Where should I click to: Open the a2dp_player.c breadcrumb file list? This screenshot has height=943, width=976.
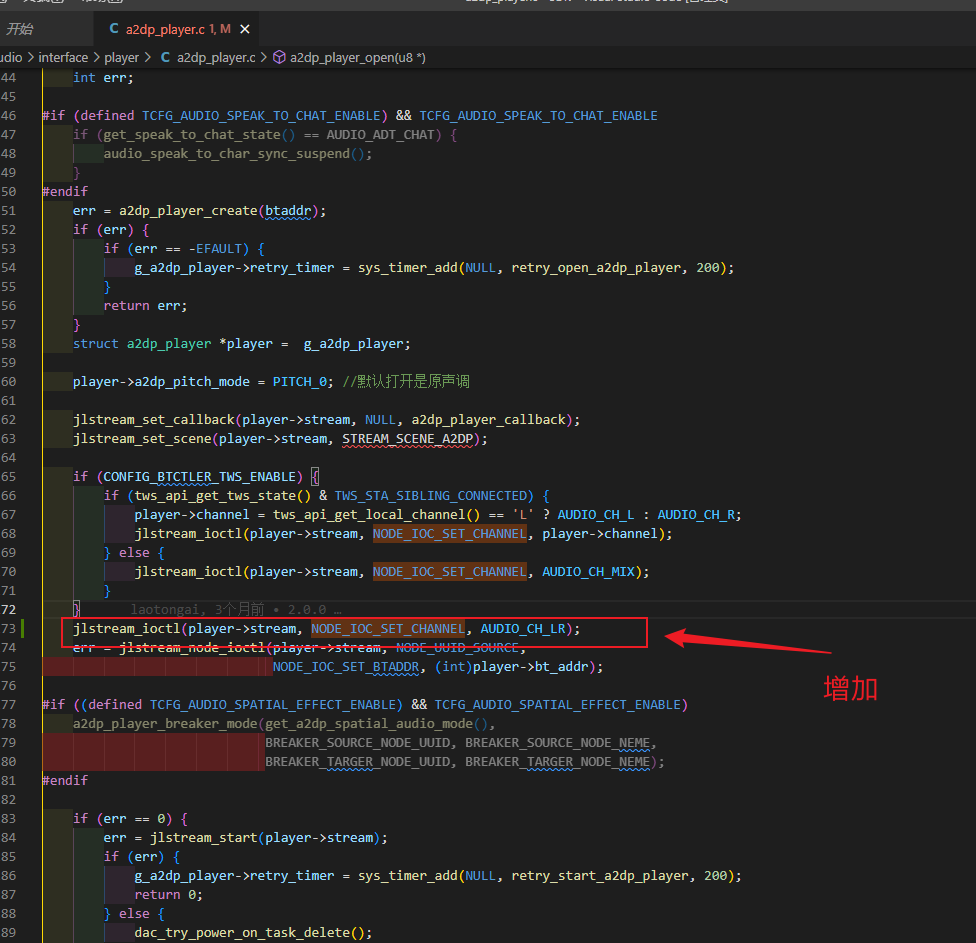(x=216, y=57)
